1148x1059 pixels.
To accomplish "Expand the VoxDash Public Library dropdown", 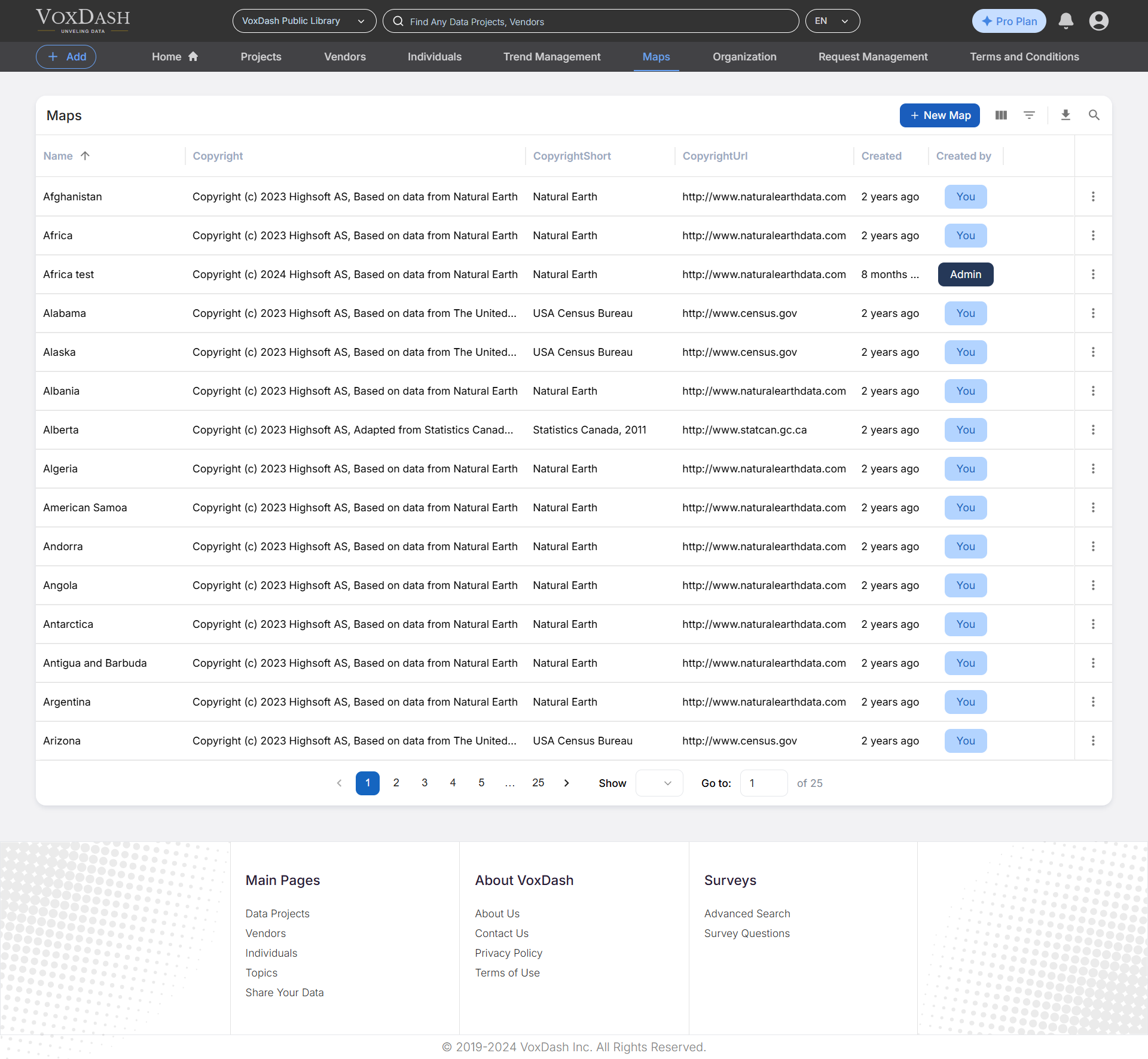I will point(304,21).
